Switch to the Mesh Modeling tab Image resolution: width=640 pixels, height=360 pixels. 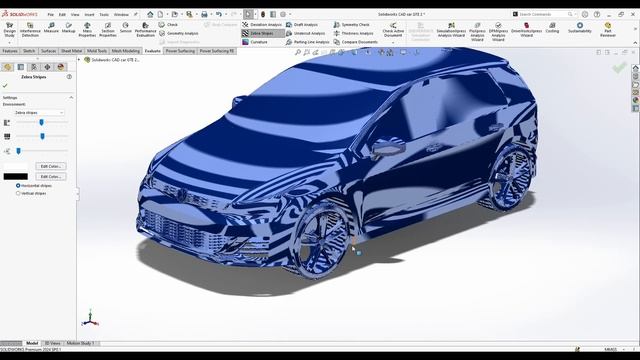click(x=126, y=51)
